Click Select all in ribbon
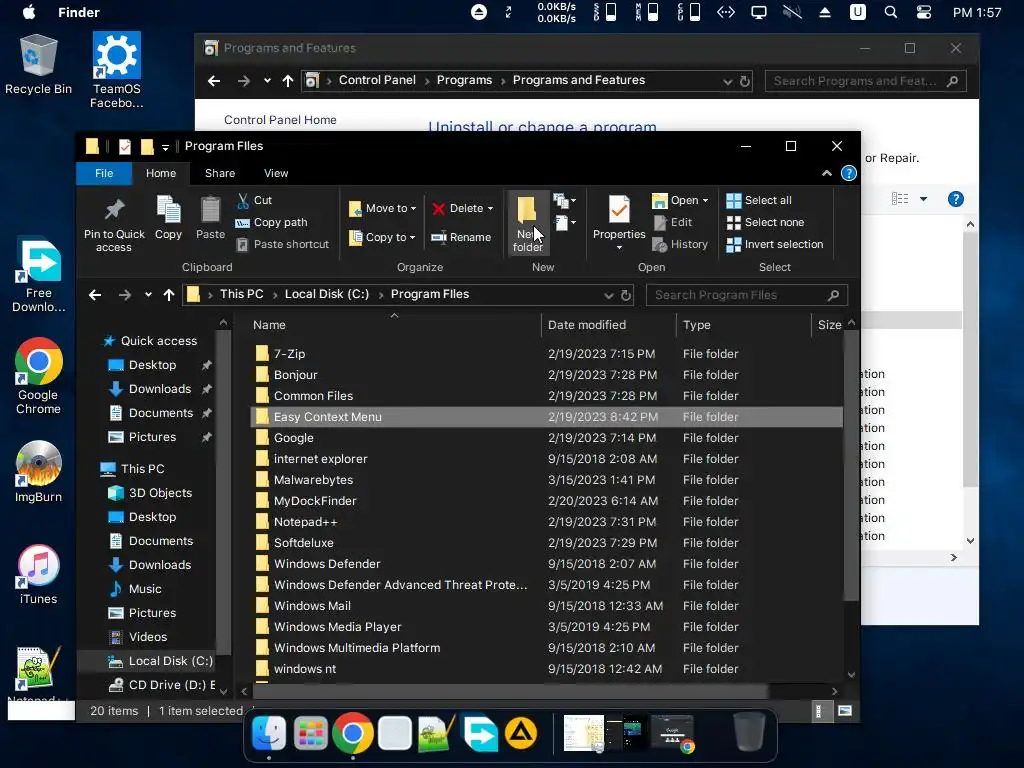This screenshot has width=1024, height=768. [x=760, y=200]
